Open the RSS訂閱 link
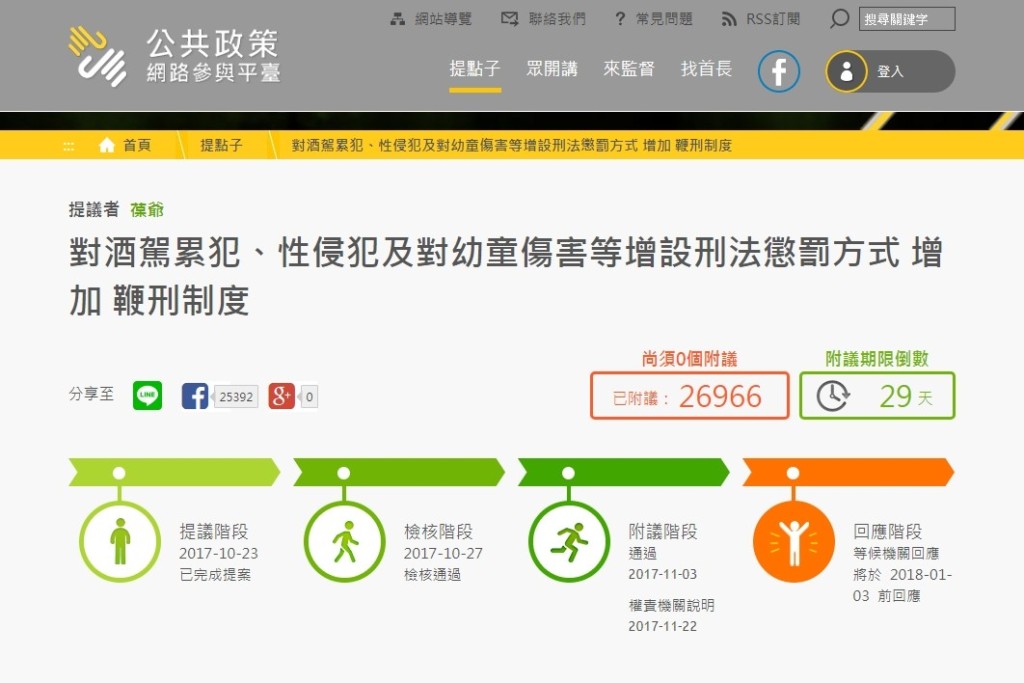 tap(760, 19)
